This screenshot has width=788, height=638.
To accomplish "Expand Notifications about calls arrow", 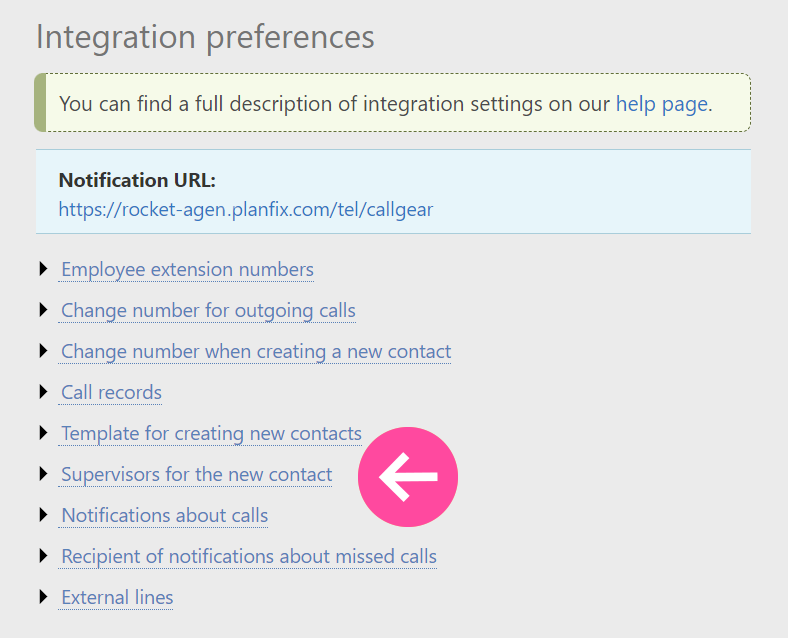I will pyautogui.click(x=43, y=515).
